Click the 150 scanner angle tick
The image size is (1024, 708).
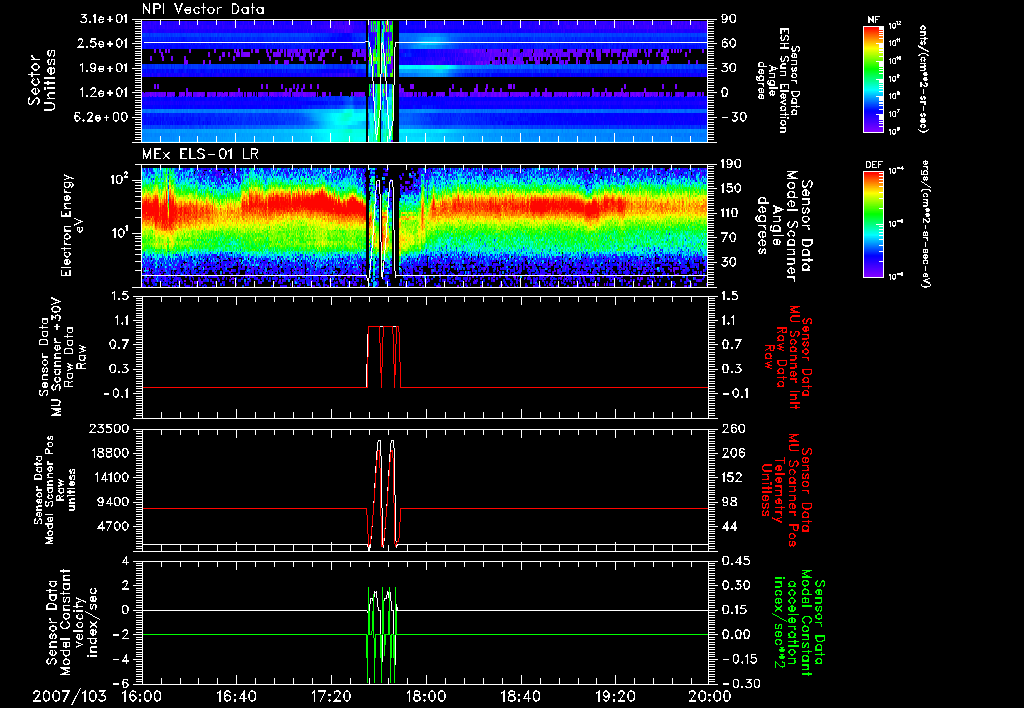coord(731,188)
